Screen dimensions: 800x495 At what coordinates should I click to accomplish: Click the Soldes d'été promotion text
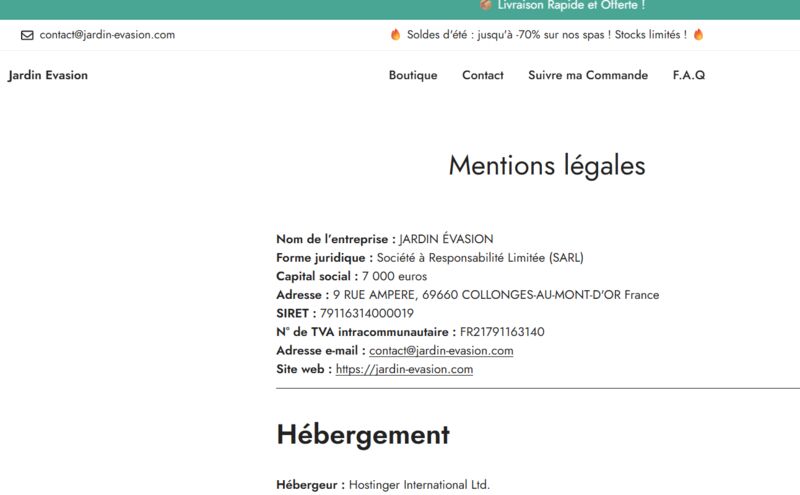tap(546, 35)
